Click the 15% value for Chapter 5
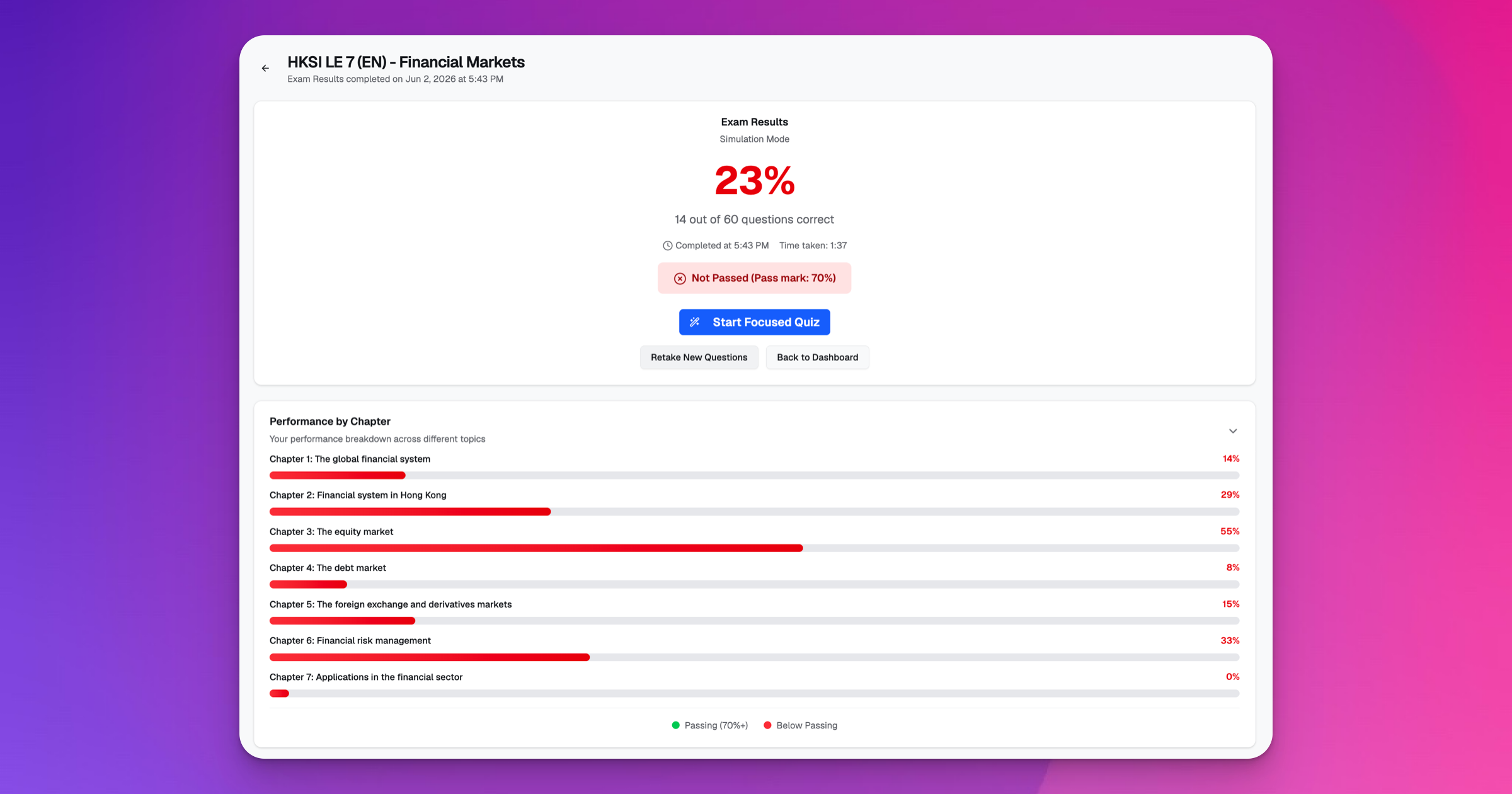 1231,604
